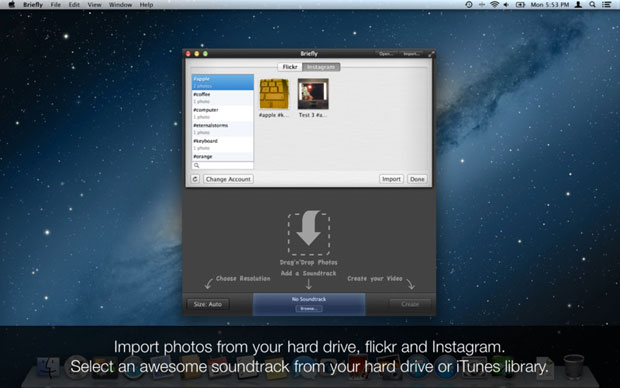Open the Window menu
Viewport: 620px width, 388px height.
(x=120, y=5)
